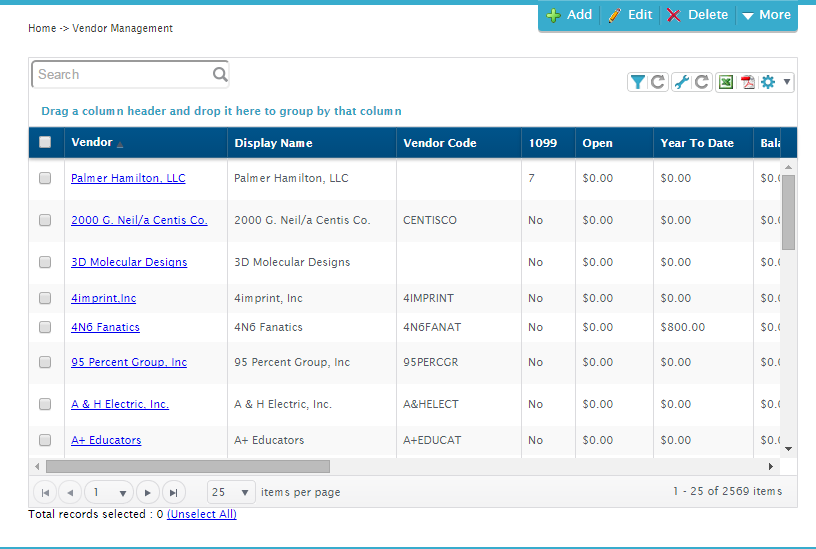This screenshot has width=816, height=549.
Task: Click the wrench settings icon
Action: coord(681,82)
